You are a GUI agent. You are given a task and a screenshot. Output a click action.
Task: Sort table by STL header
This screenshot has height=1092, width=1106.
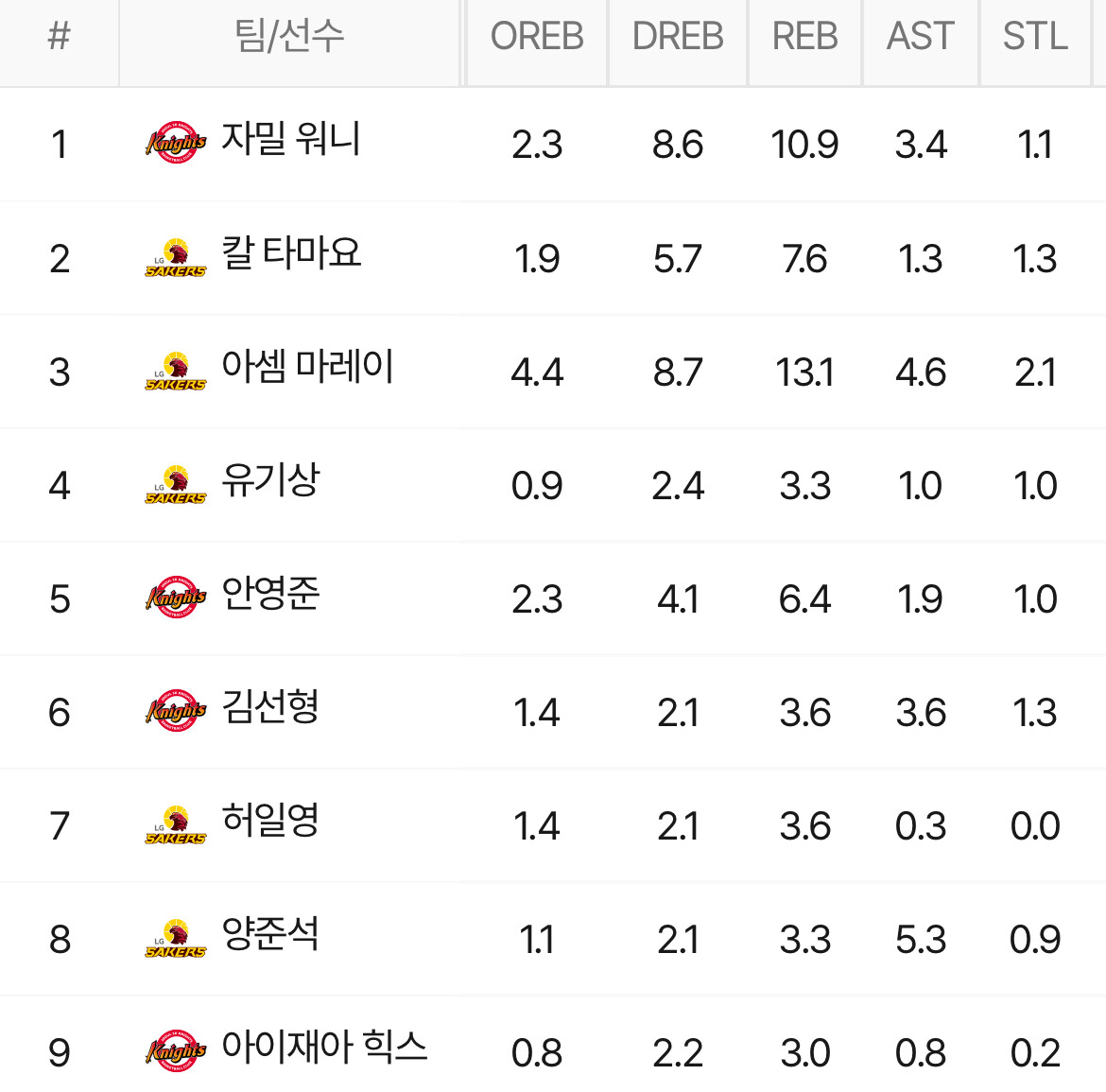pyautogui.click(x=1035, y=36)
